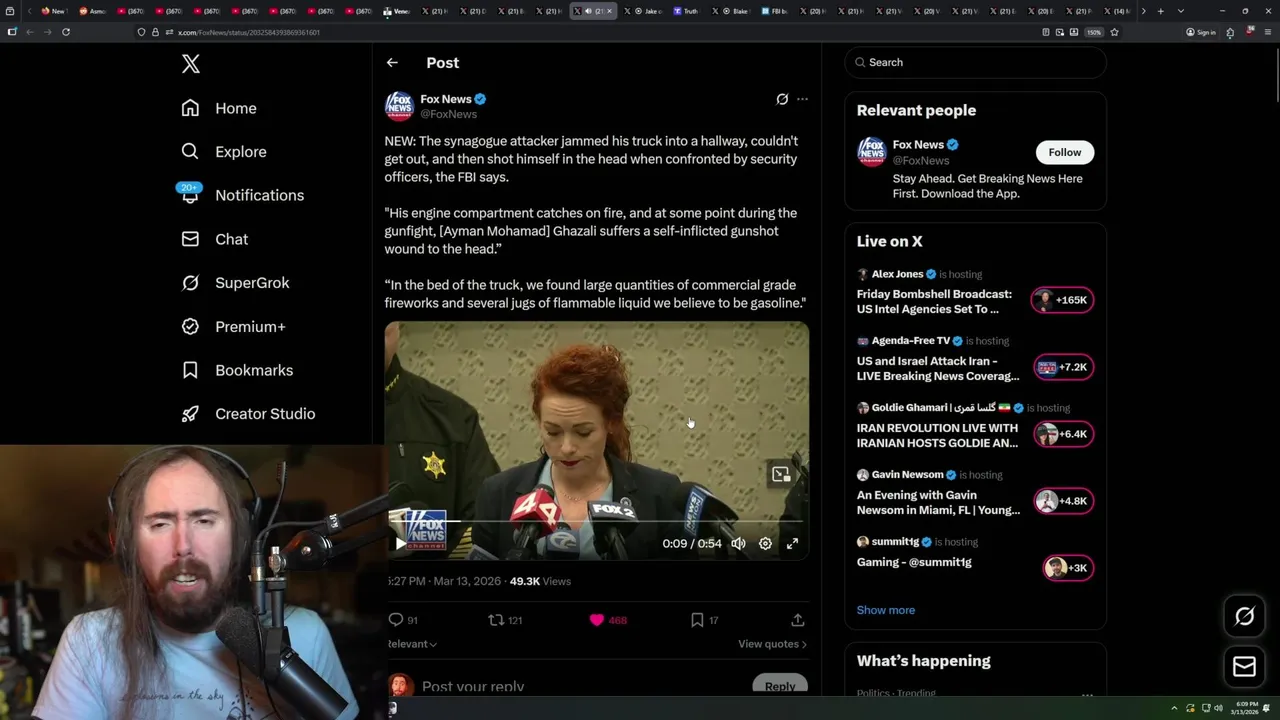1280x720 pixels.
Task: Click the Bookmarks ribbon icon in sidebar
Action: tap(190, 370)
